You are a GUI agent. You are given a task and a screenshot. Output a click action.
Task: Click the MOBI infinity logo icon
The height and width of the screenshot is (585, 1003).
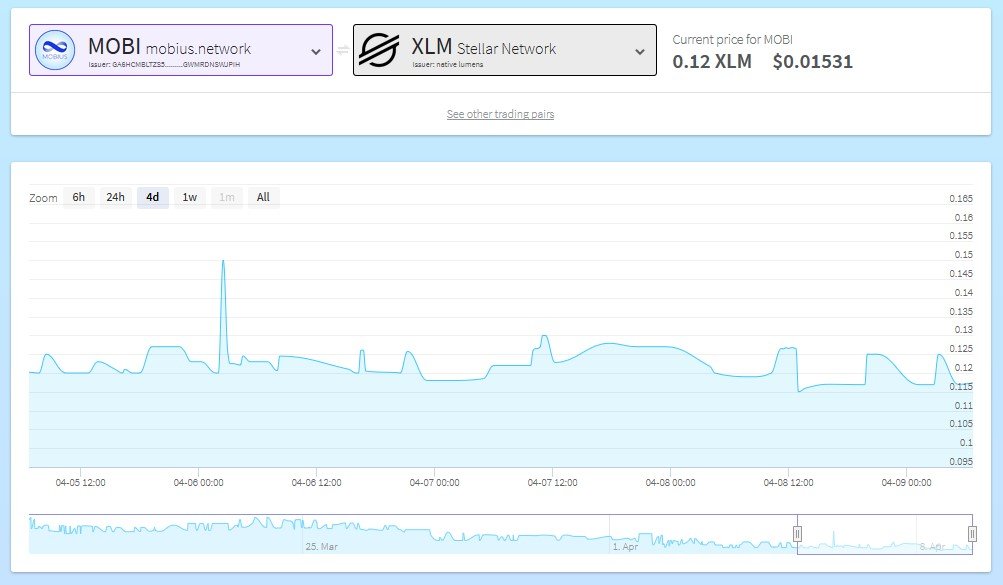57,50
